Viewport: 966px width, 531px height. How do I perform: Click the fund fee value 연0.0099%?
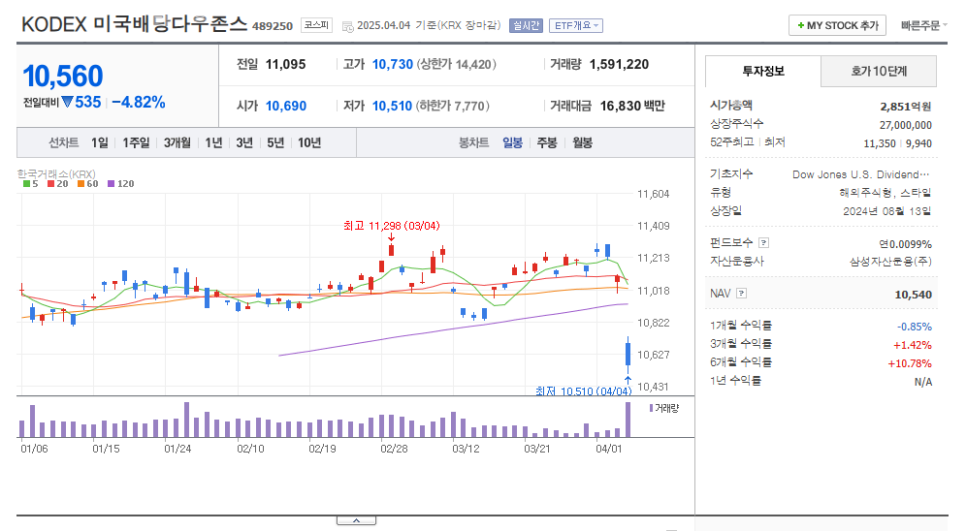(905, 244)
